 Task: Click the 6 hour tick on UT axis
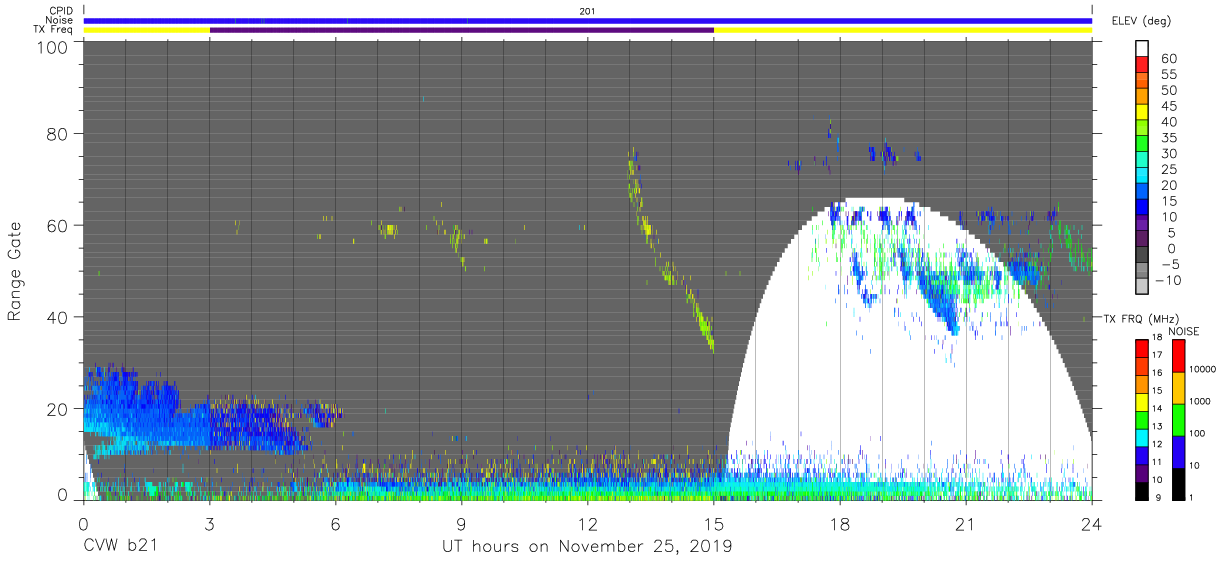335,523
